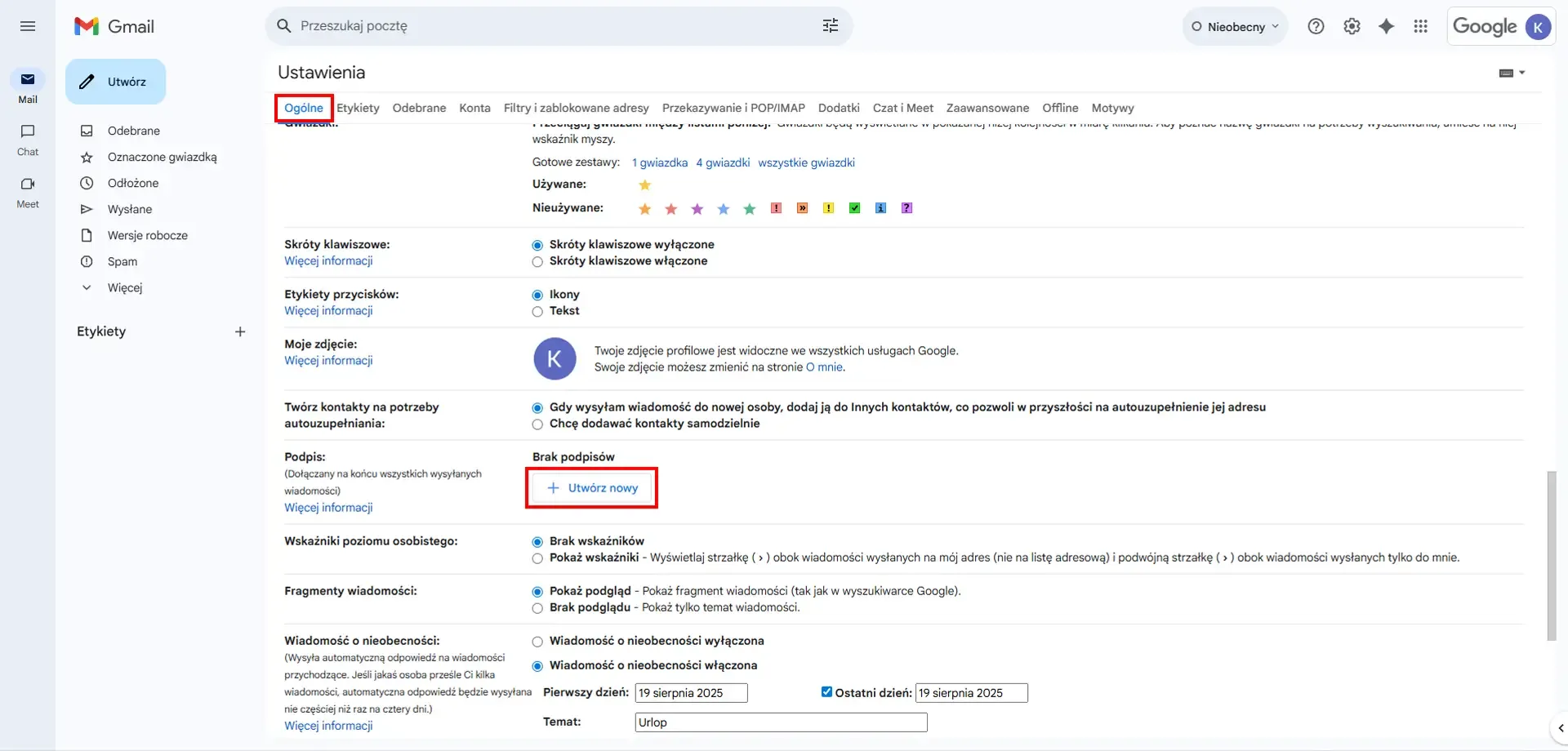Viewport: 1568px width, 751px height.
Task: Click the Temat input field
Action: pyautogui.click(x=779, y=722)
